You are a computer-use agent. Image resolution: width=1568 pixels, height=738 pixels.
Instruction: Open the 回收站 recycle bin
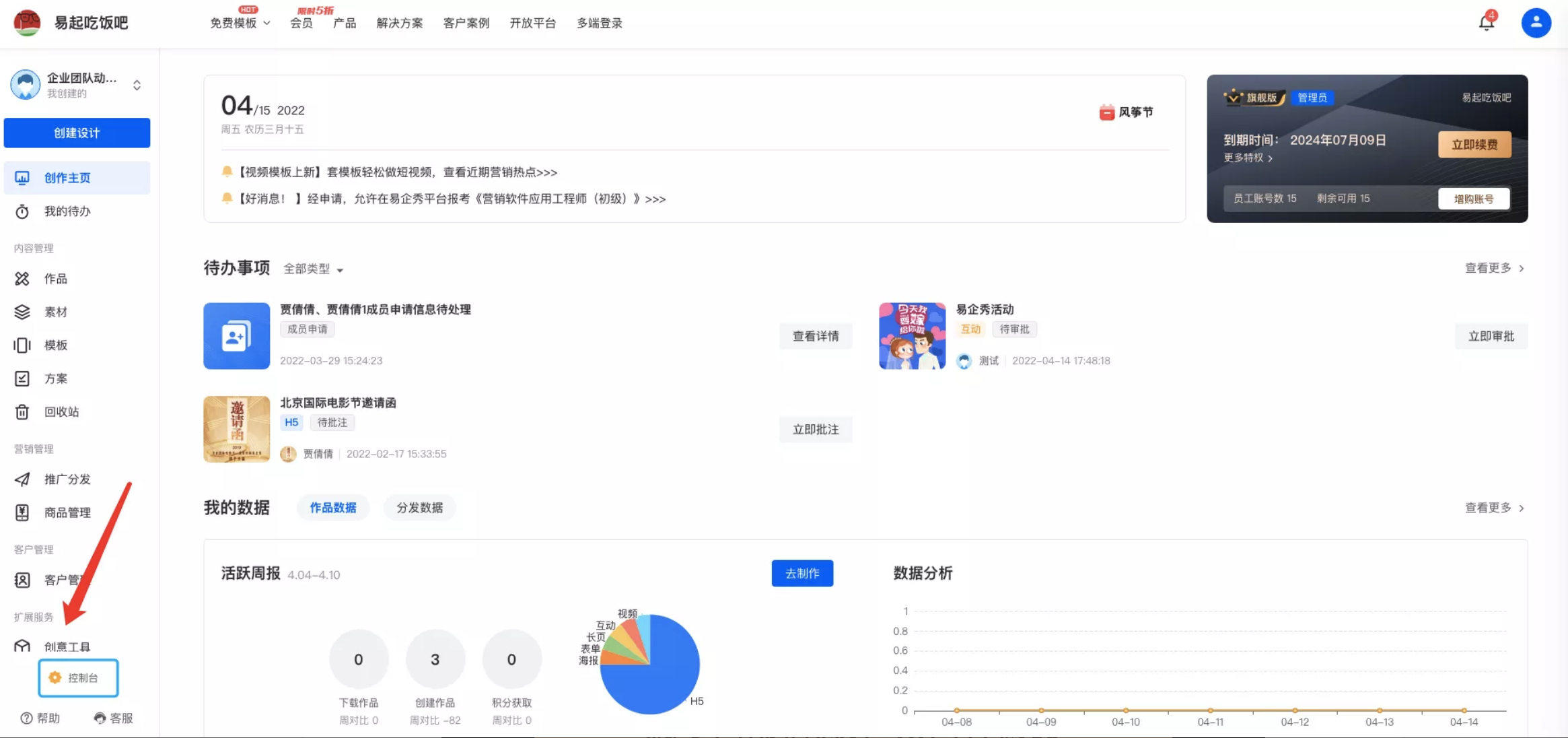point(77,411)
